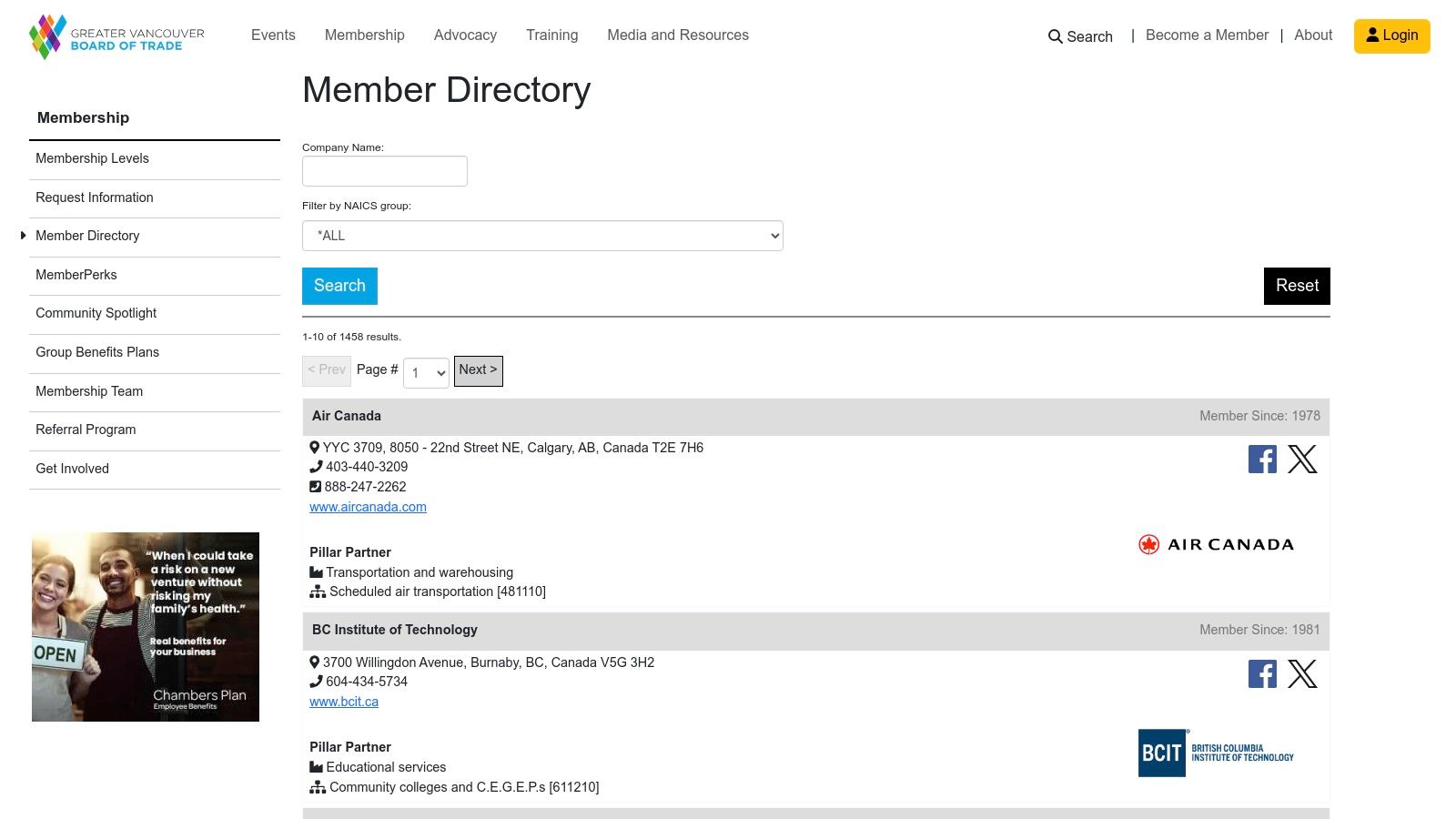Viewport: 1456px width, 819px height.
Task: Click the chart icon beside Educational services
Action: tap(318, 766)
